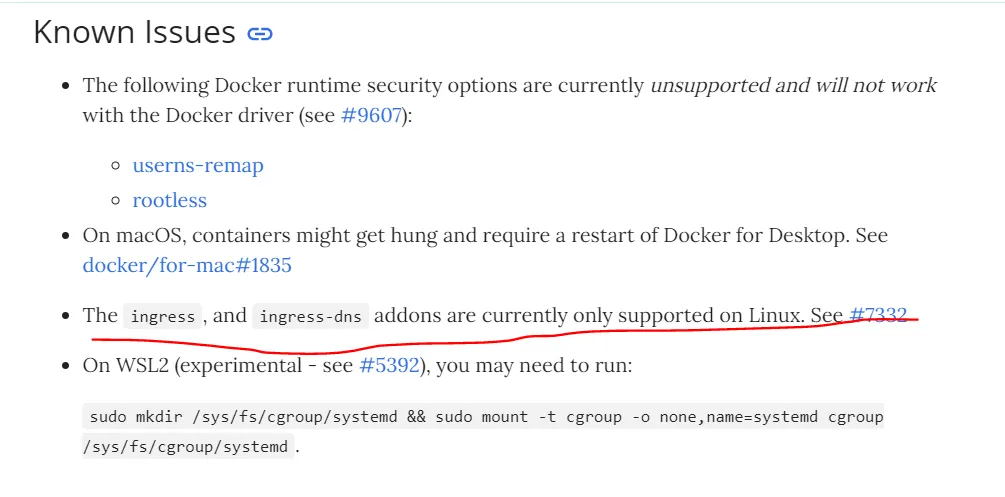Click the bullet before the ingress addons item
The image size is (1005, 497).
coord(65,316)
